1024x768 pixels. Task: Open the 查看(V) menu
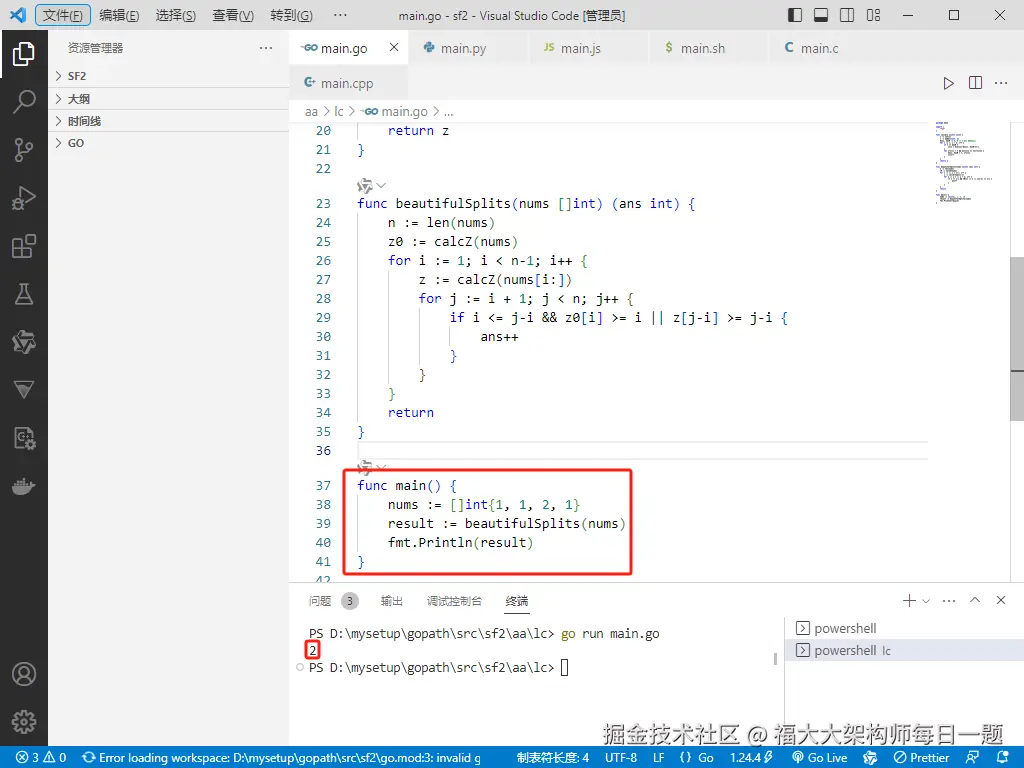(233, 15)
